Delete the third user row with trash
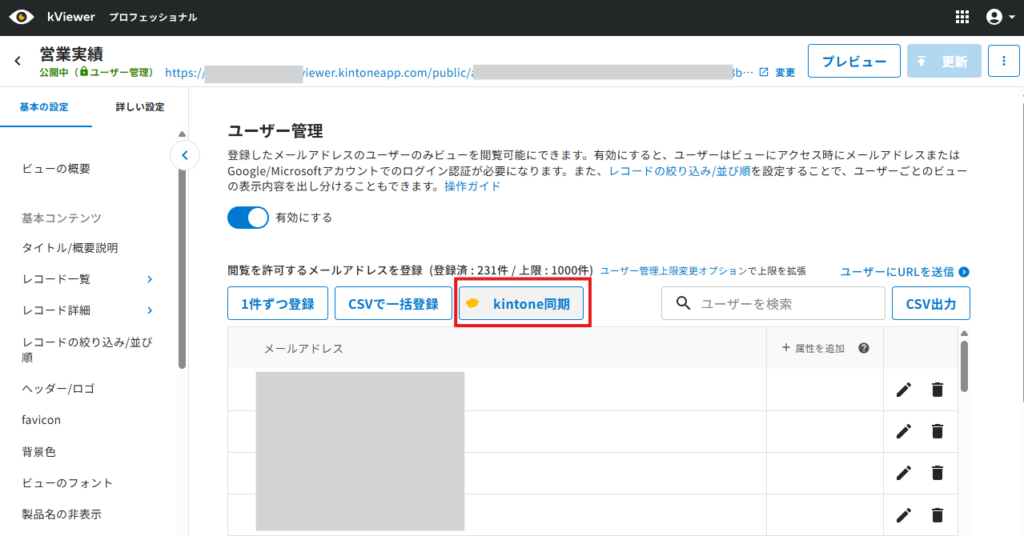Viewport: 1024px width, 536px height. (937, 473)
